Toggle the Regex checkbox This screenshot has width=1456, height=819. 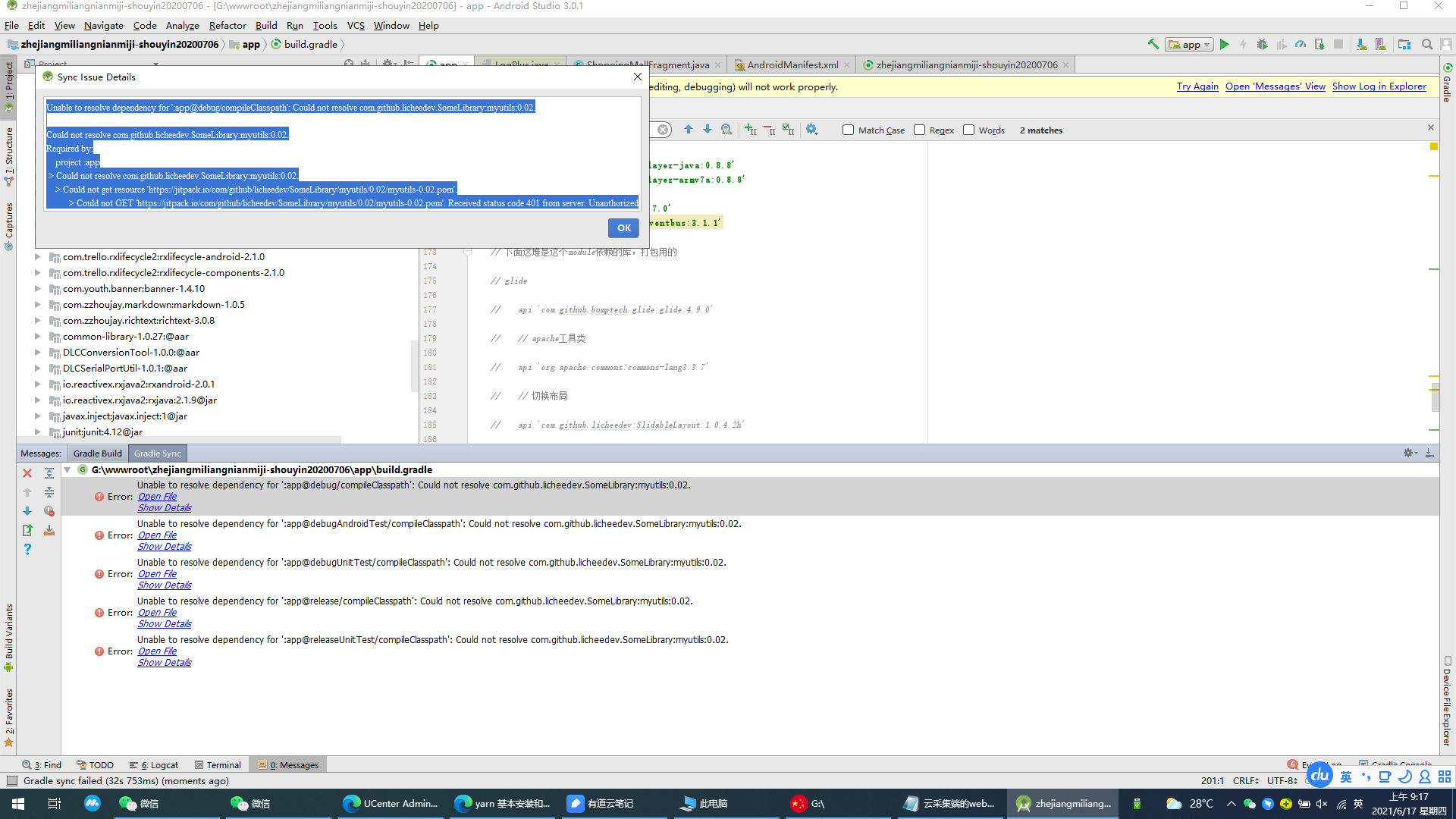tap(919, 130)
